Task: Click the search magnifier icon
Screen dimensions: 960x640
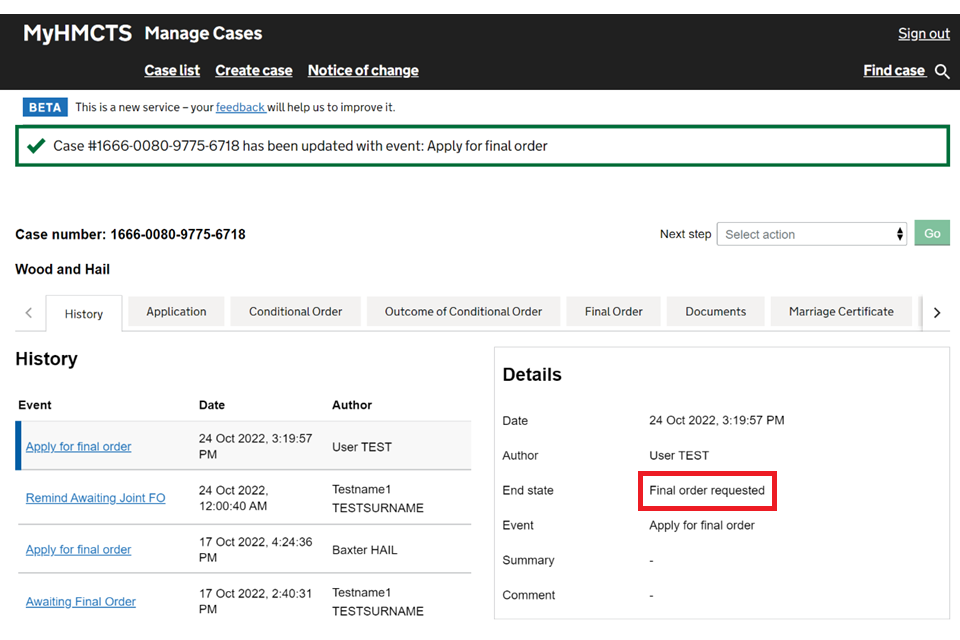Action: [x=941, y=71]
